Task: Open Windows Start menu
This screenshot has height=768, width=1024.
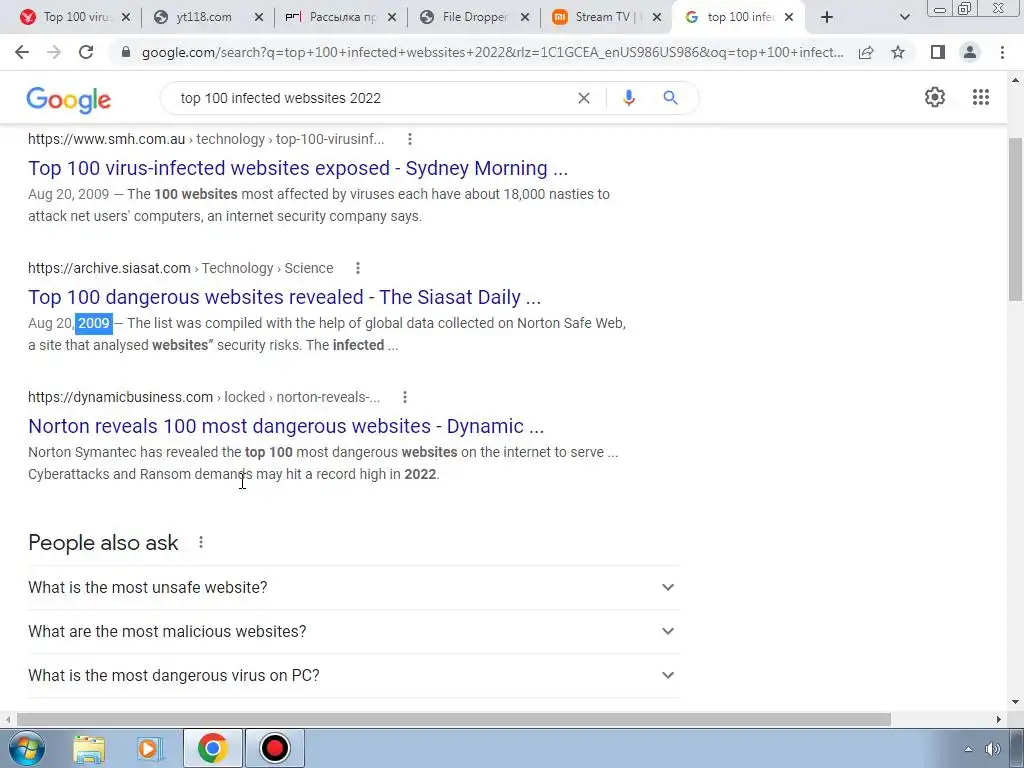Action: coord(26,748)
